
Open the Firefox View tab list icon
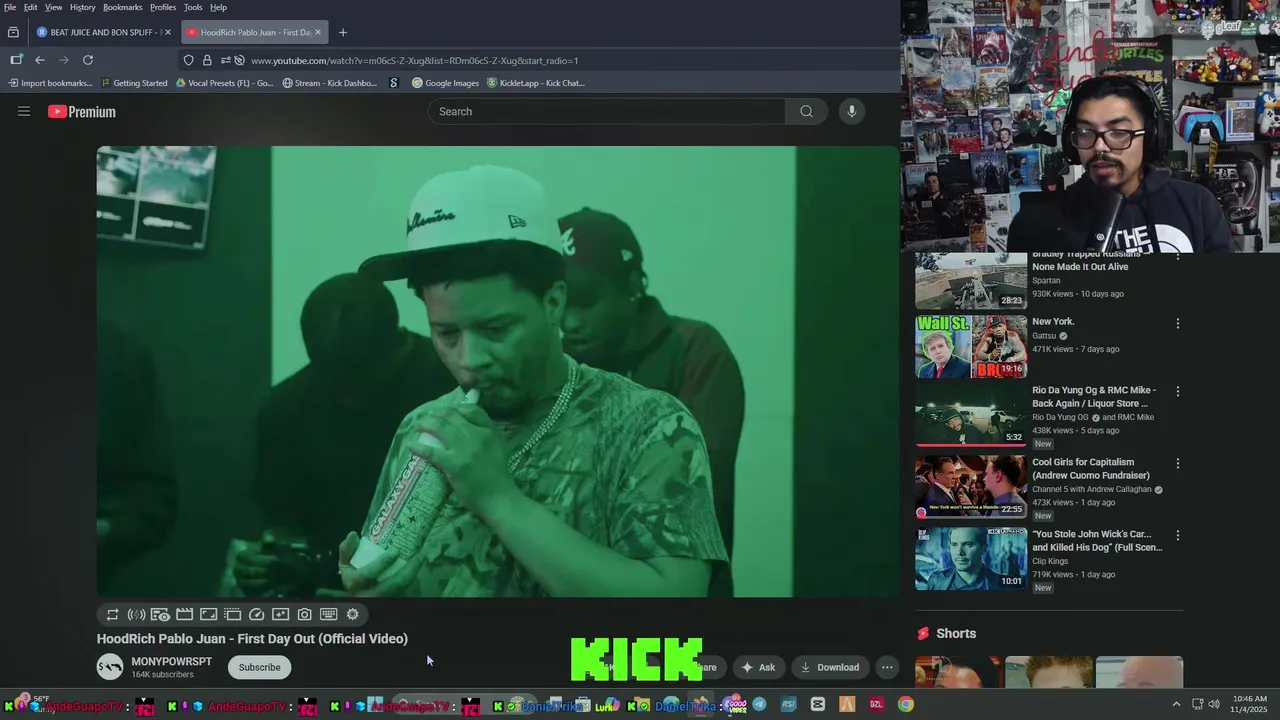click(x=13, y=32)
